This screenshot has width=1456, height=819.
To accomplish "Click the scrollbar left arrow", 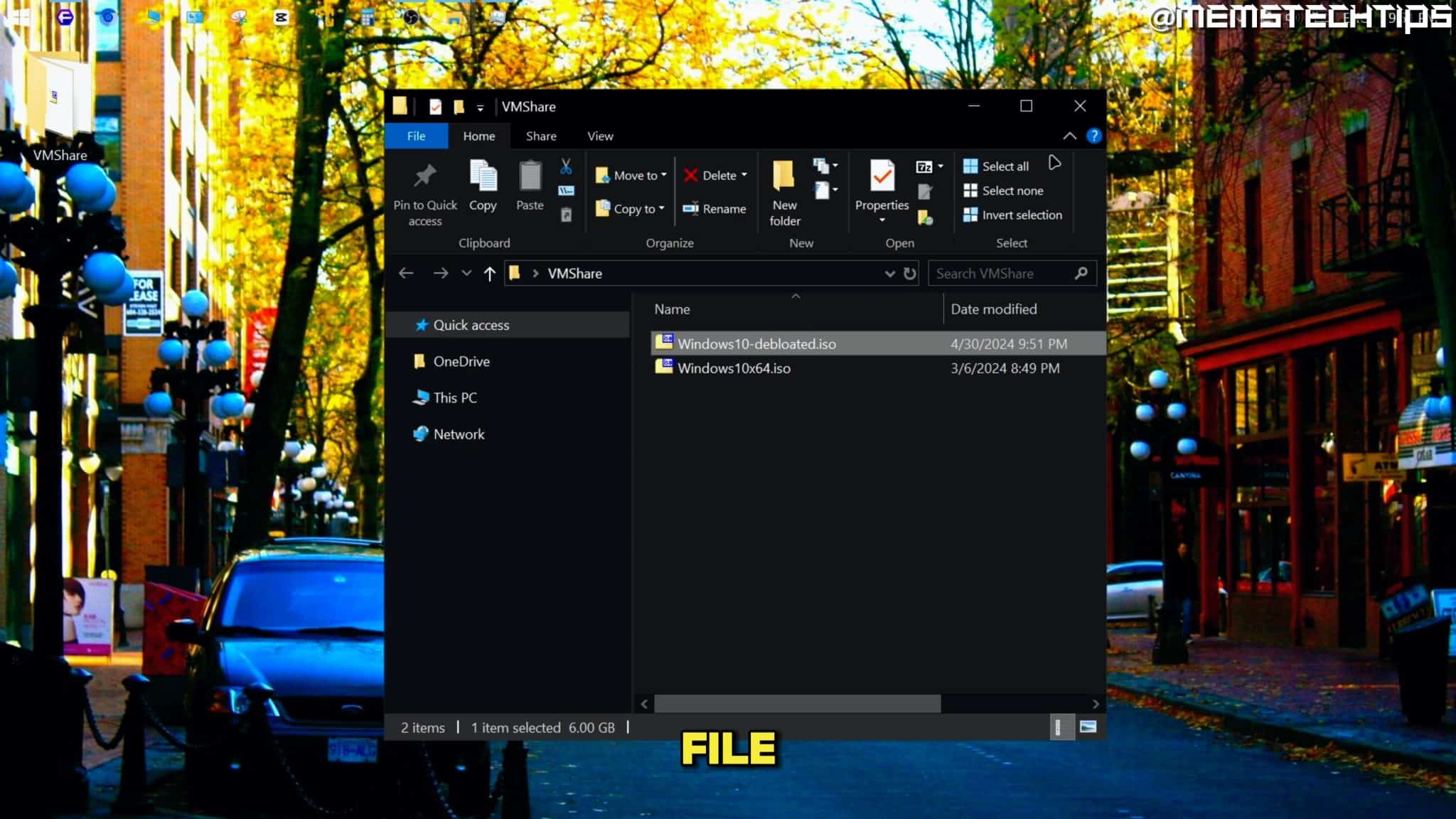I will (x=644, y=704).
